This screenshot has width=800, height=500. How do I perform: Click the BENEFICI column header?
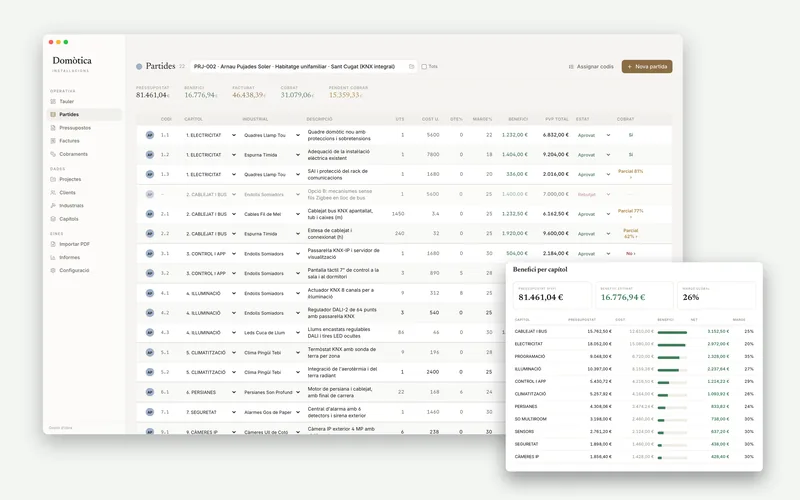pyautogui.click(x=517, y=119)
